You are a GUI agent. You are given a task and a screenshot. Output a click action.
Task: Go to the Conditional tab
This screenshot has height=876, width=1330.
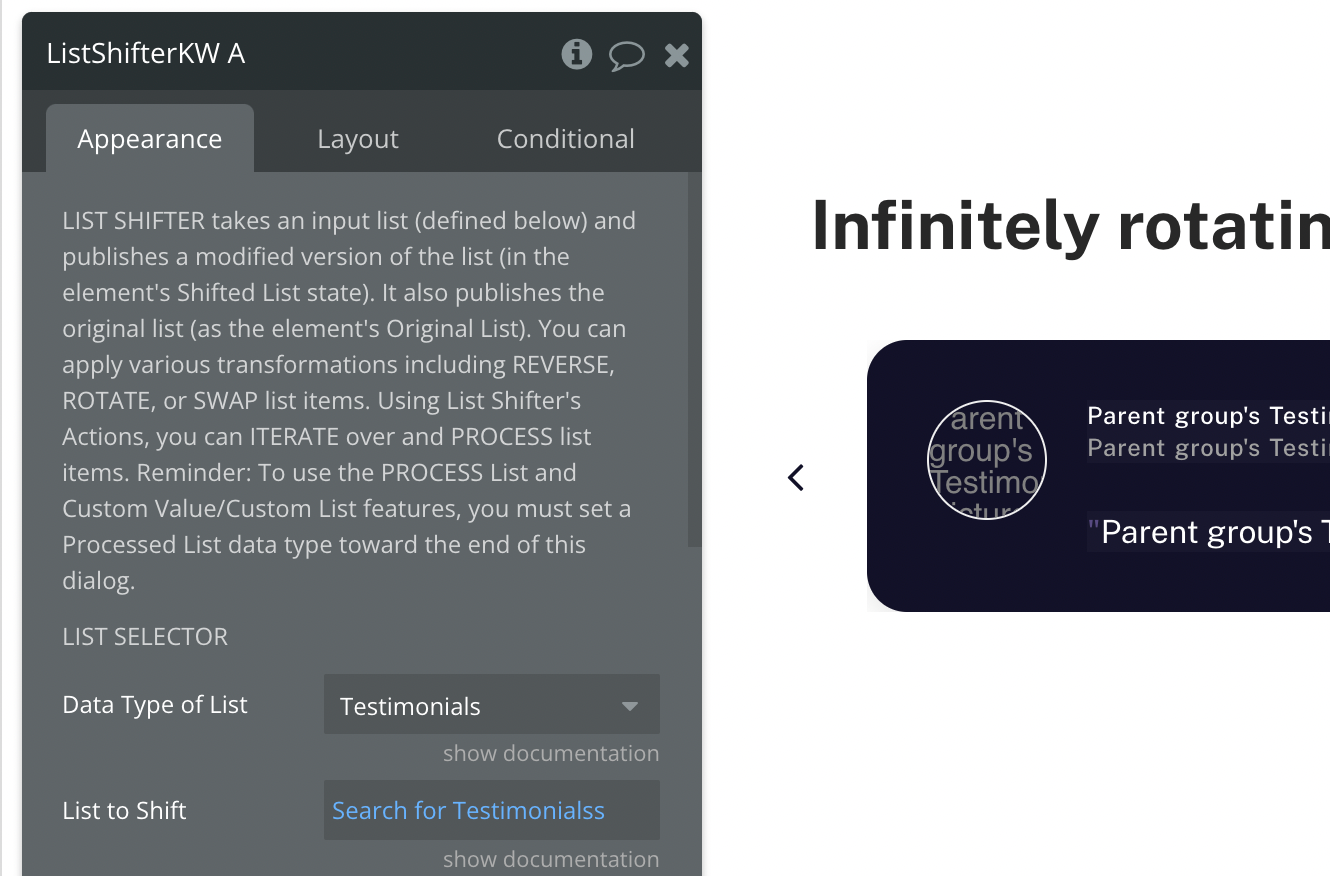point(566,138)
